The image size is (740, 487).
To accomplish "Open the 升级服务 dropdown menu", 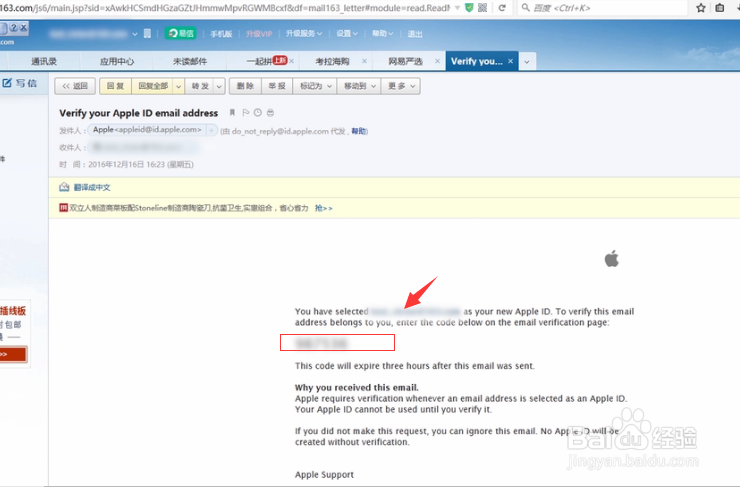I will pyautogui.click(x=304, y=34).
